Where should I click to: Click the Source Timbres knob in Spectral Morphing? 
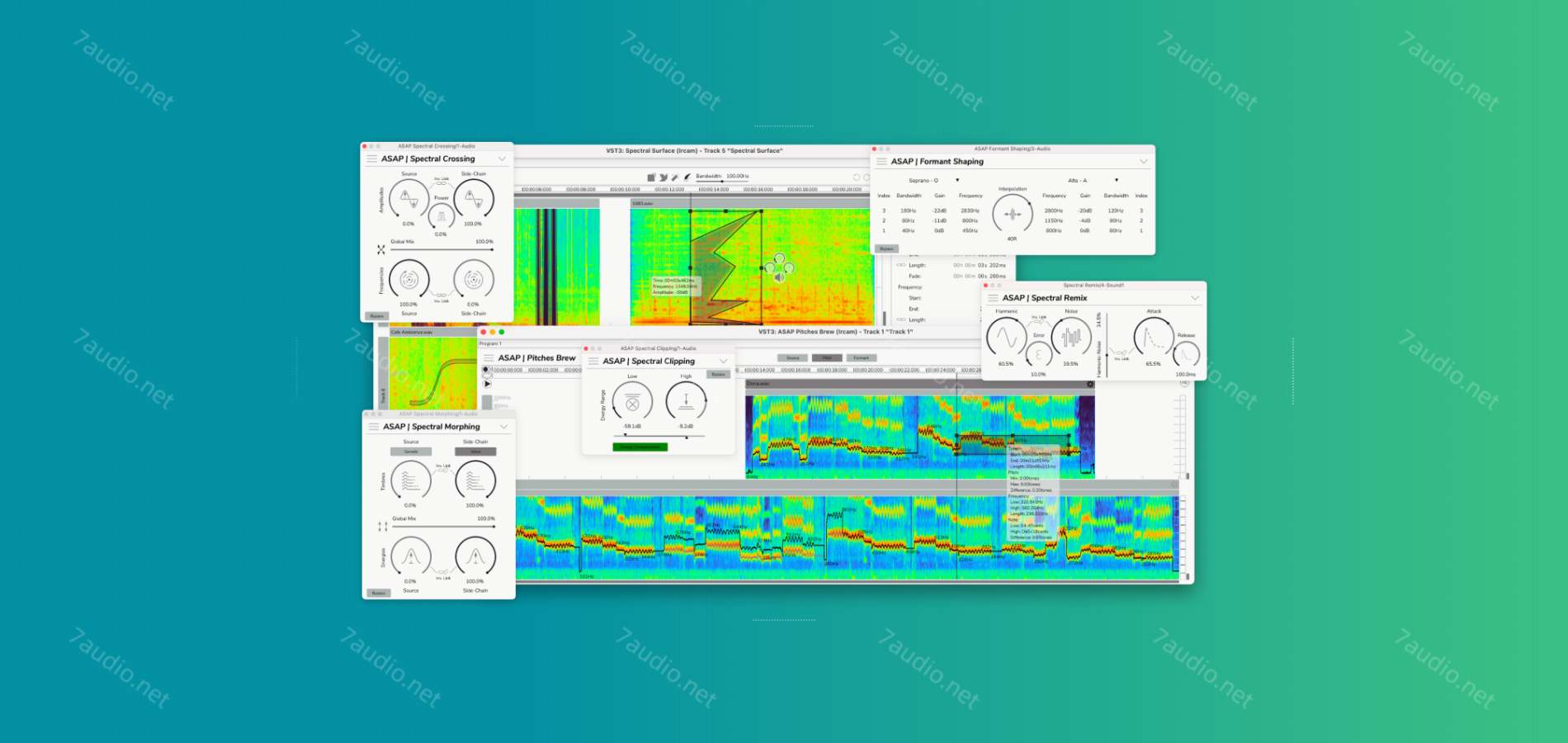point(410,480)
